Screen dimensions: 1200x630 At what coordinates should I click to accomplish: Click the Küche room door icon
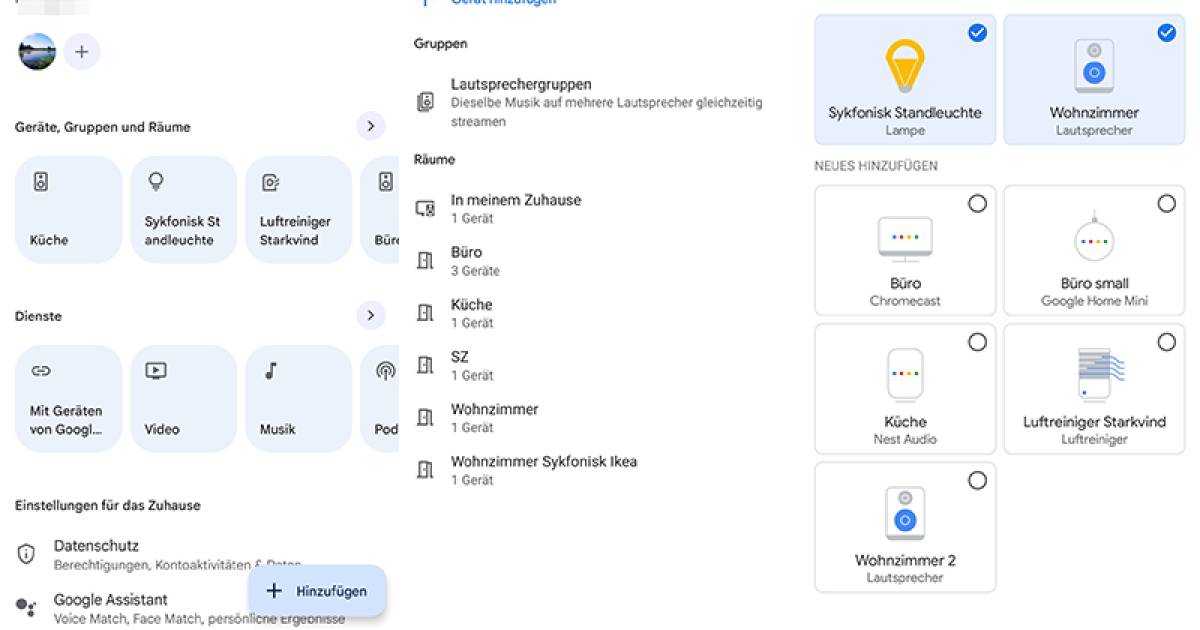[426, 313]
